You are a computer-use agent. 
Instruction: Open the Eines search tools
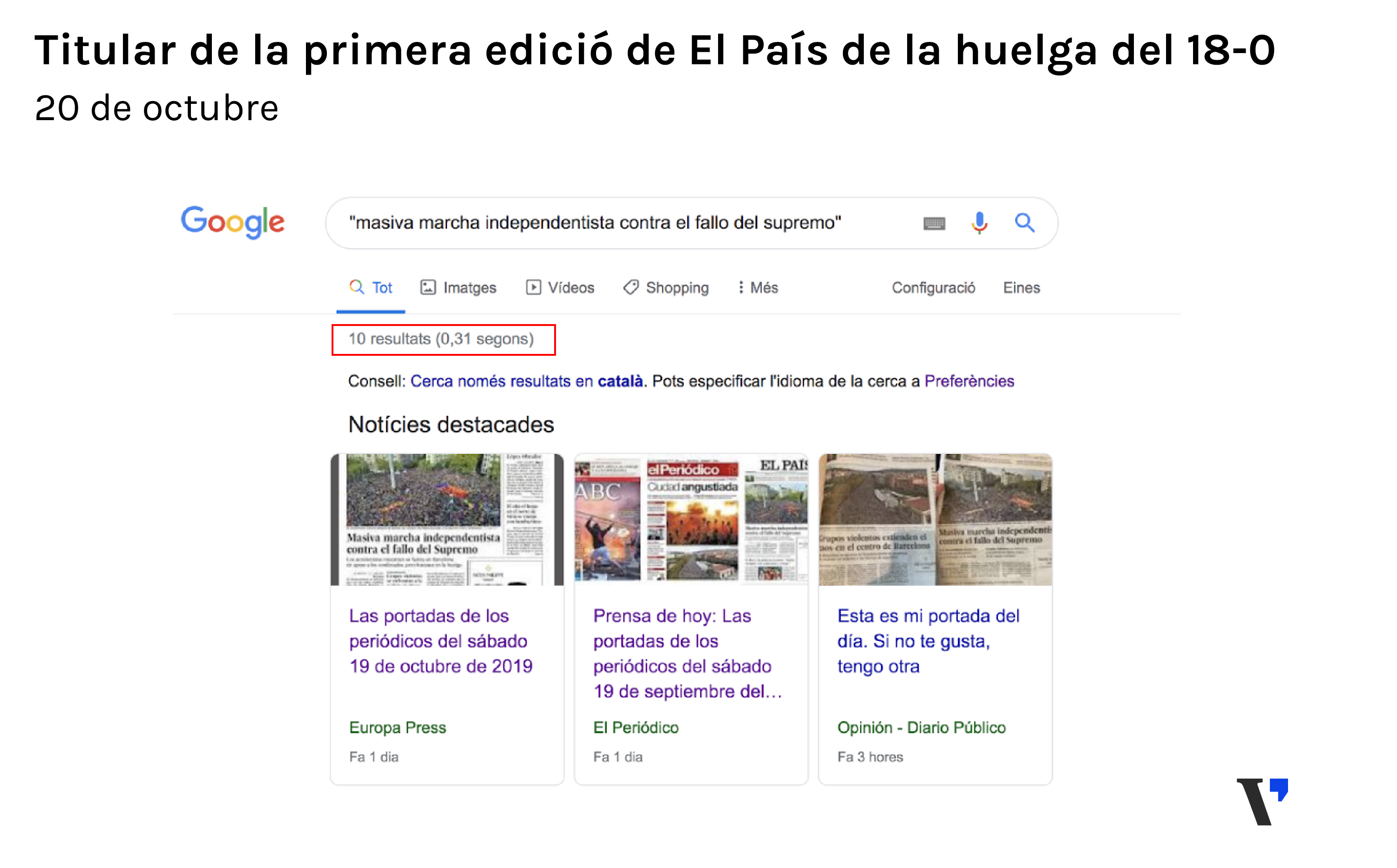click(1021, 288)
